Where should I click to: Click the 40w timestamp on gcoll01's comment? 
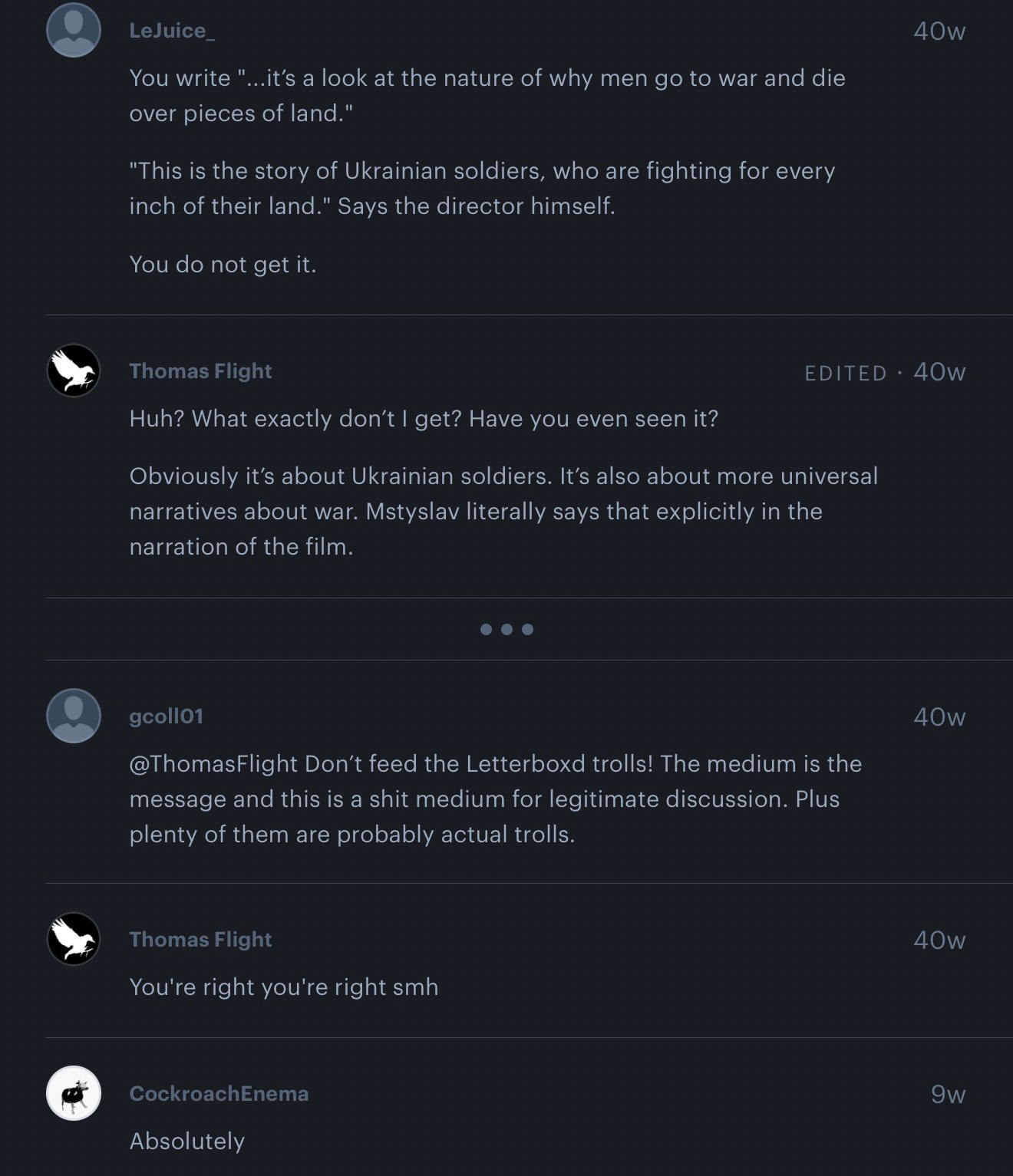coord(939,717)
